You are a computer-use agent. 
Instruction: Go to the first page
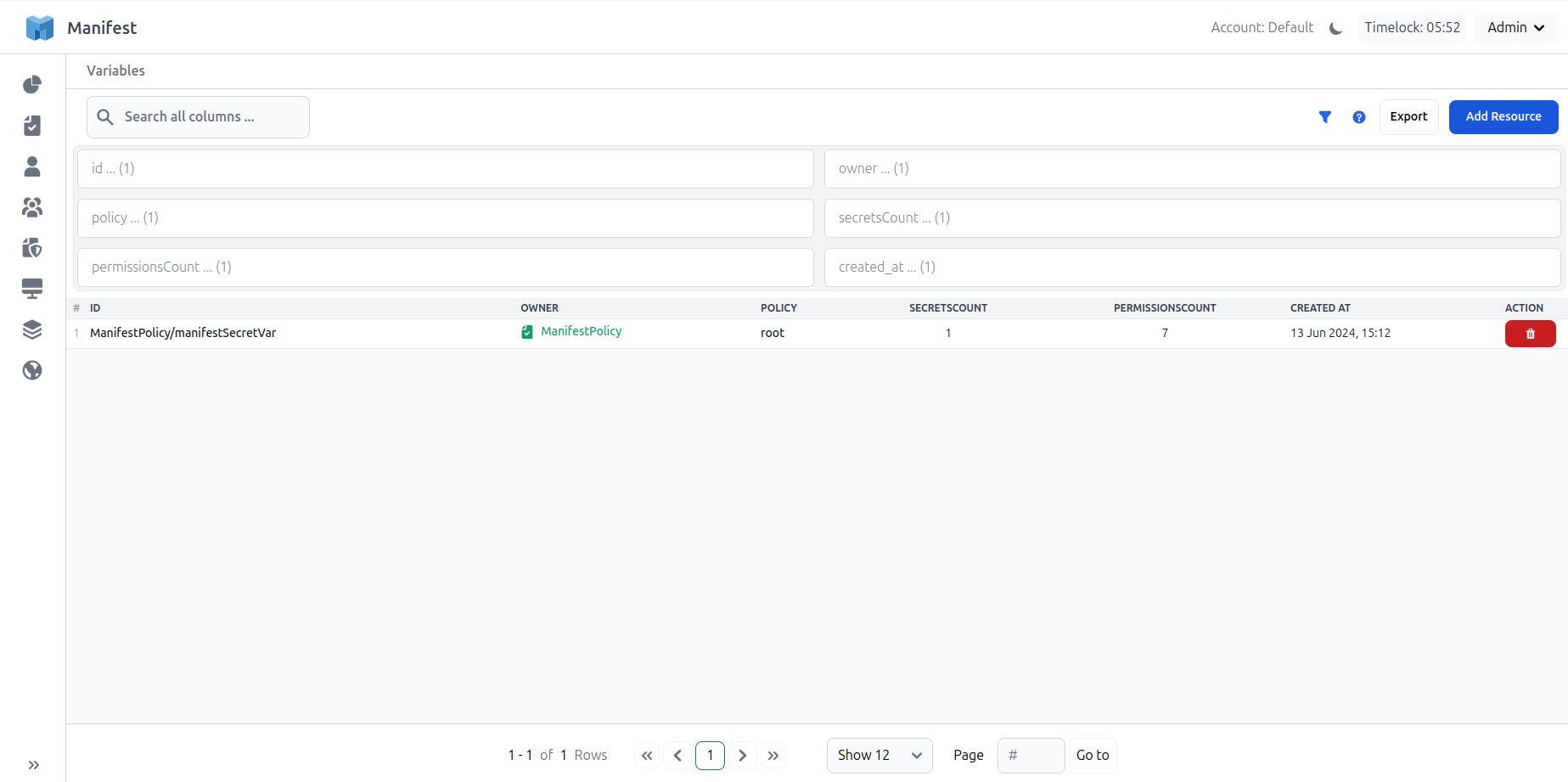tap(647, 756)
